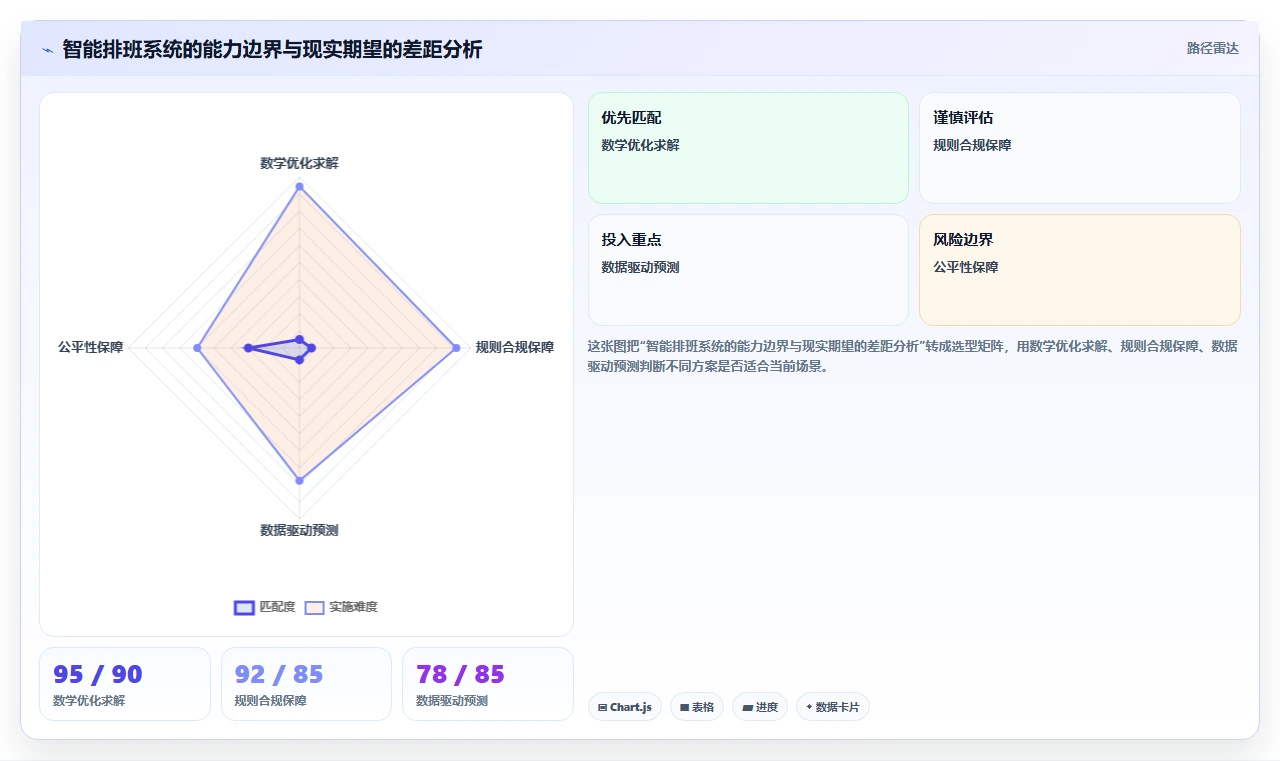Click the 规则合规保障 axis label on radar

[x=514, y=347]
